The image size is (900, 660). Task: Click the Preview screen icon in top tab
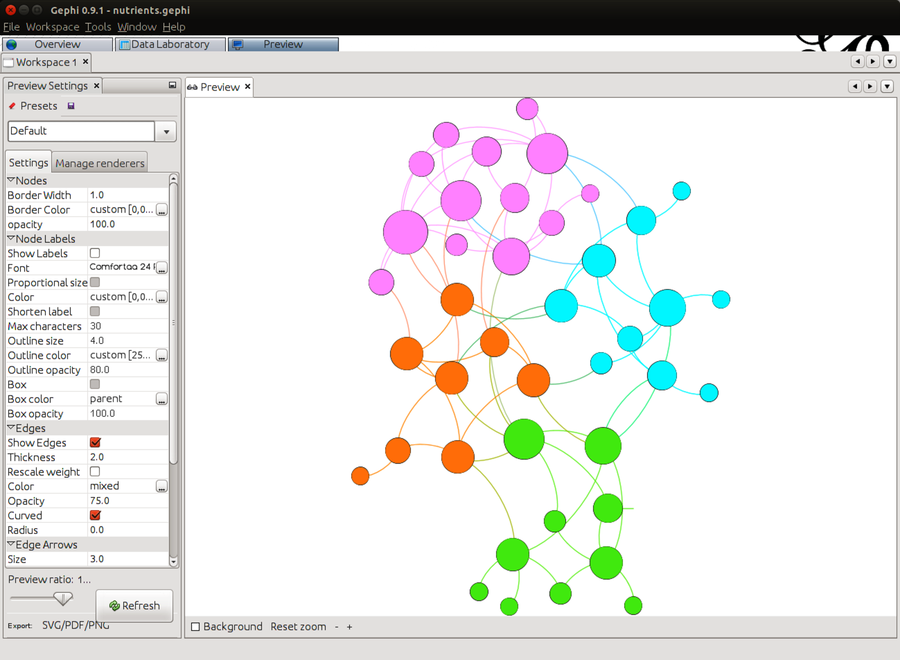click(238, 45)
